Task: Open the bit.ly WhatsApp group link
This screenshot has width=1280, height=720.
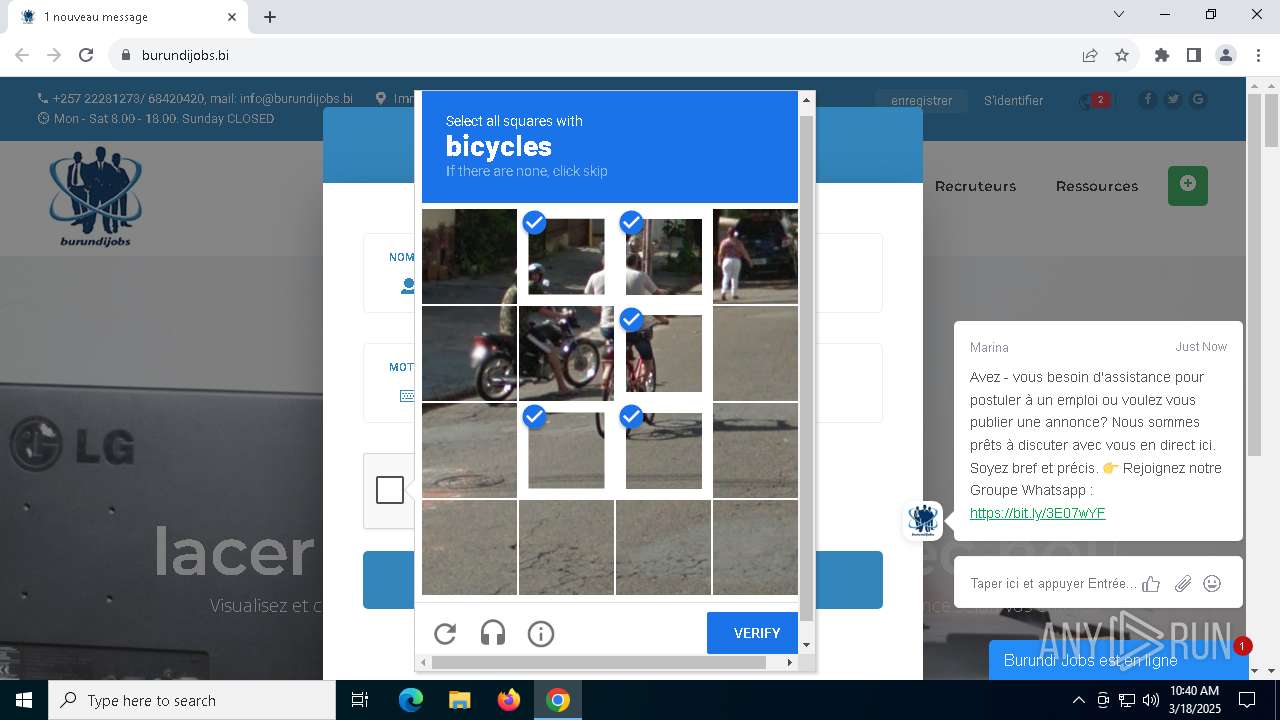Action: click(1037, 513)
